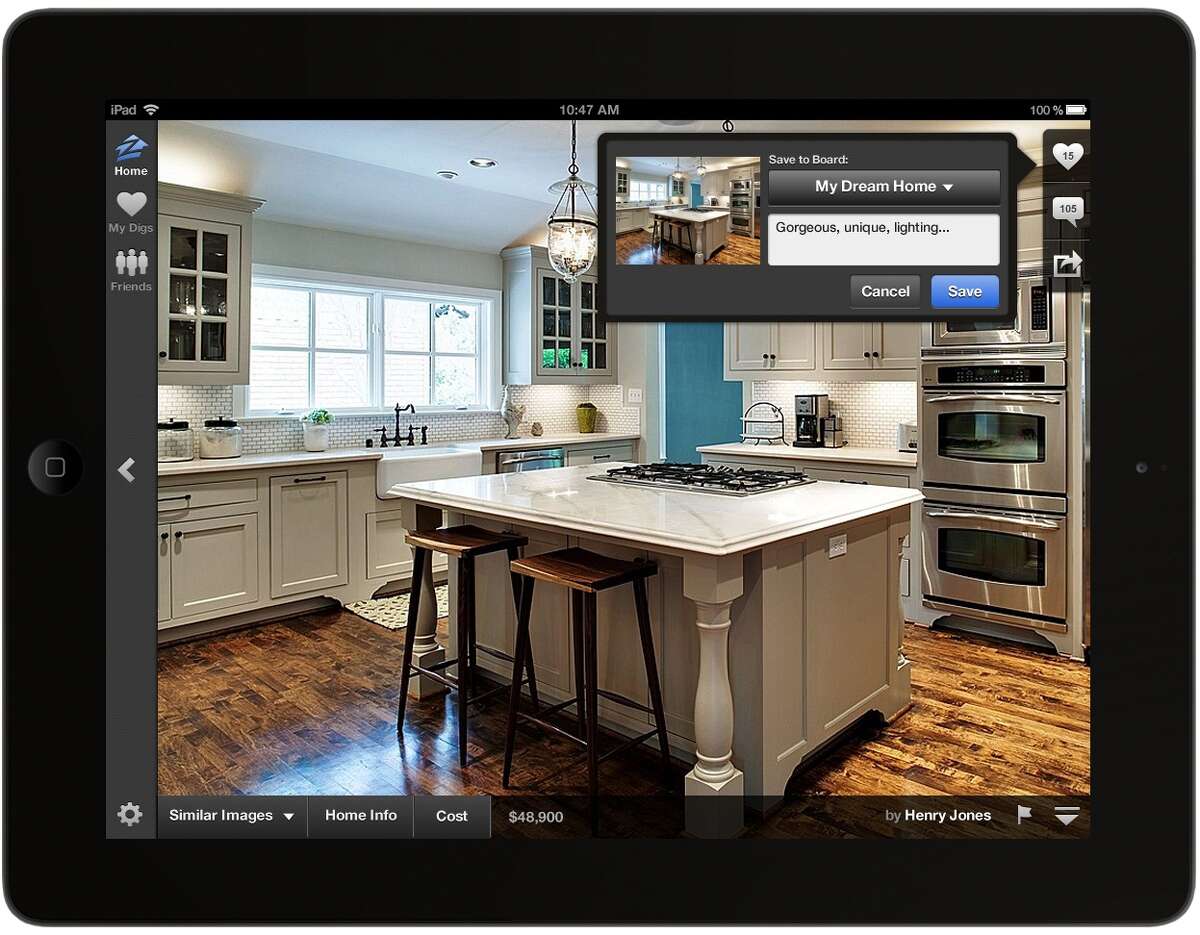
Task: Open the settings gear
Action: pos(129,815)
